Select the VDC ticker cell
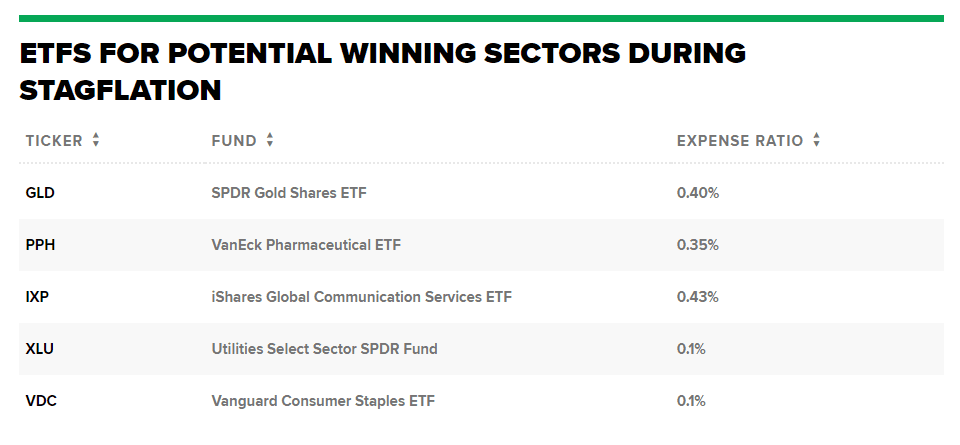Image resolution: width=960 pixels, height=445 pixels. point(40,401)
